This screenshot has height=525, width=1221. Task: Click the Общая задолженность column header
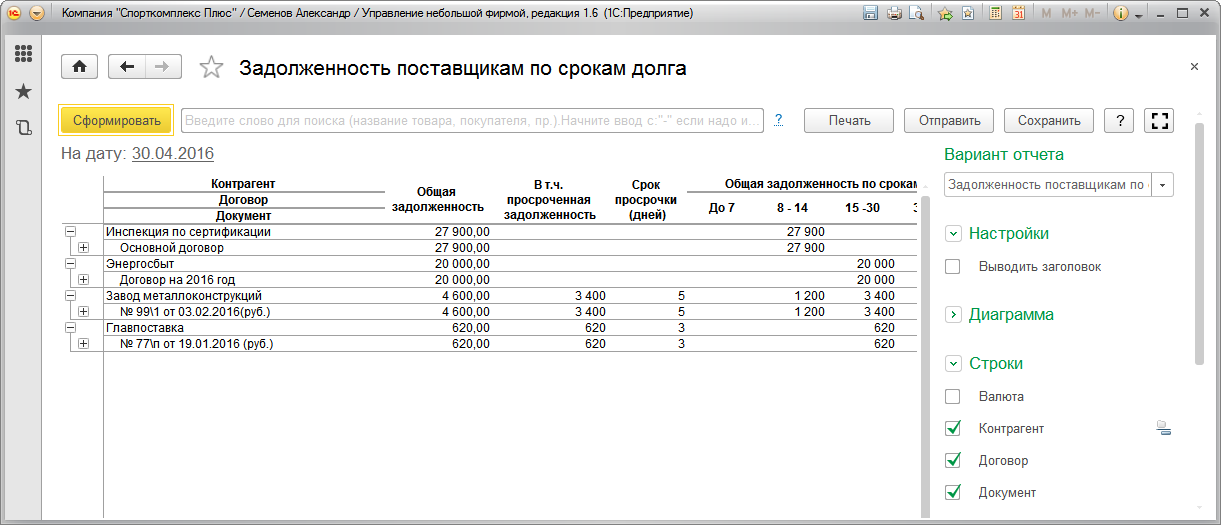pos(436,199)
